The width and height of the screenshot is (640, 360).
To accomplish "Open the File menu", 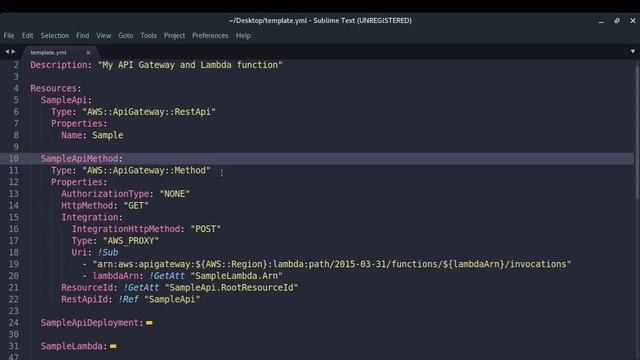I will 9,36.
